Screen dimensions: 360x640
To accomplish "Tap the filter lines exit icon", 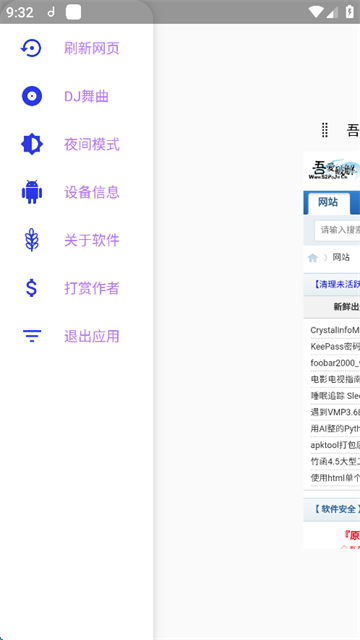I will point(31,336).
